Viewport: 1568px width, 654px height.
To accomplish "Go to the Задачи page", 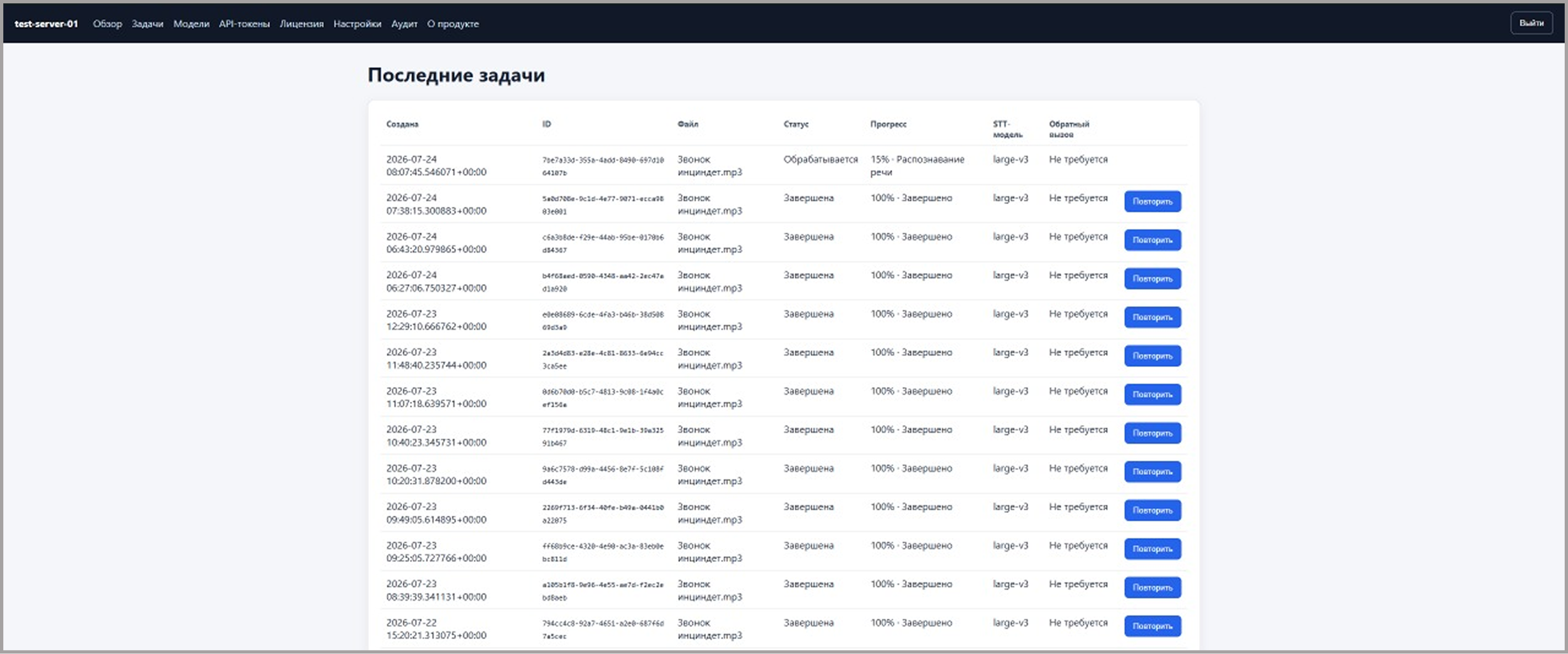I will point(148,24).
